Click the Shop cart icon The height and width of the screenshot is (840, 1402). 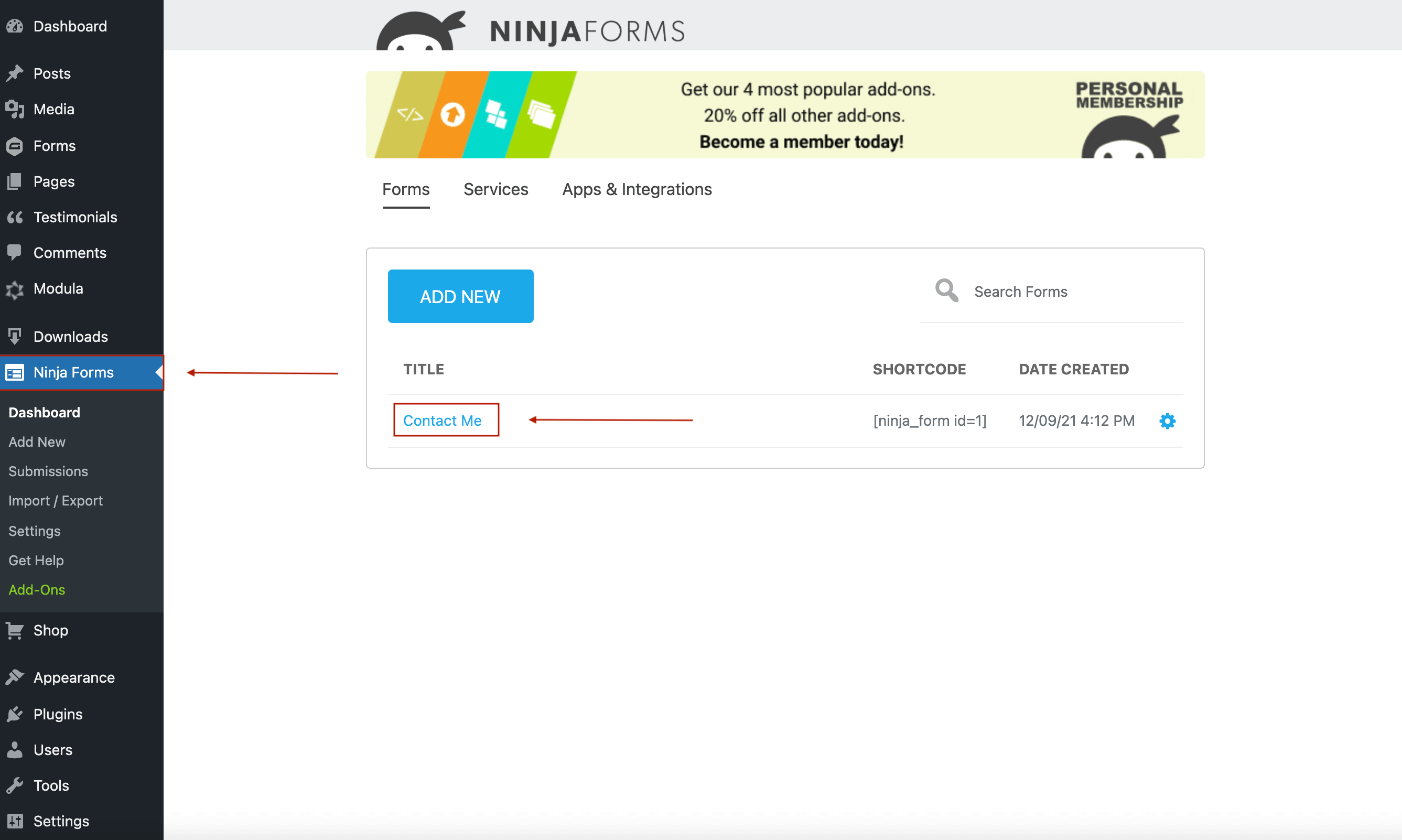(15, 630)
